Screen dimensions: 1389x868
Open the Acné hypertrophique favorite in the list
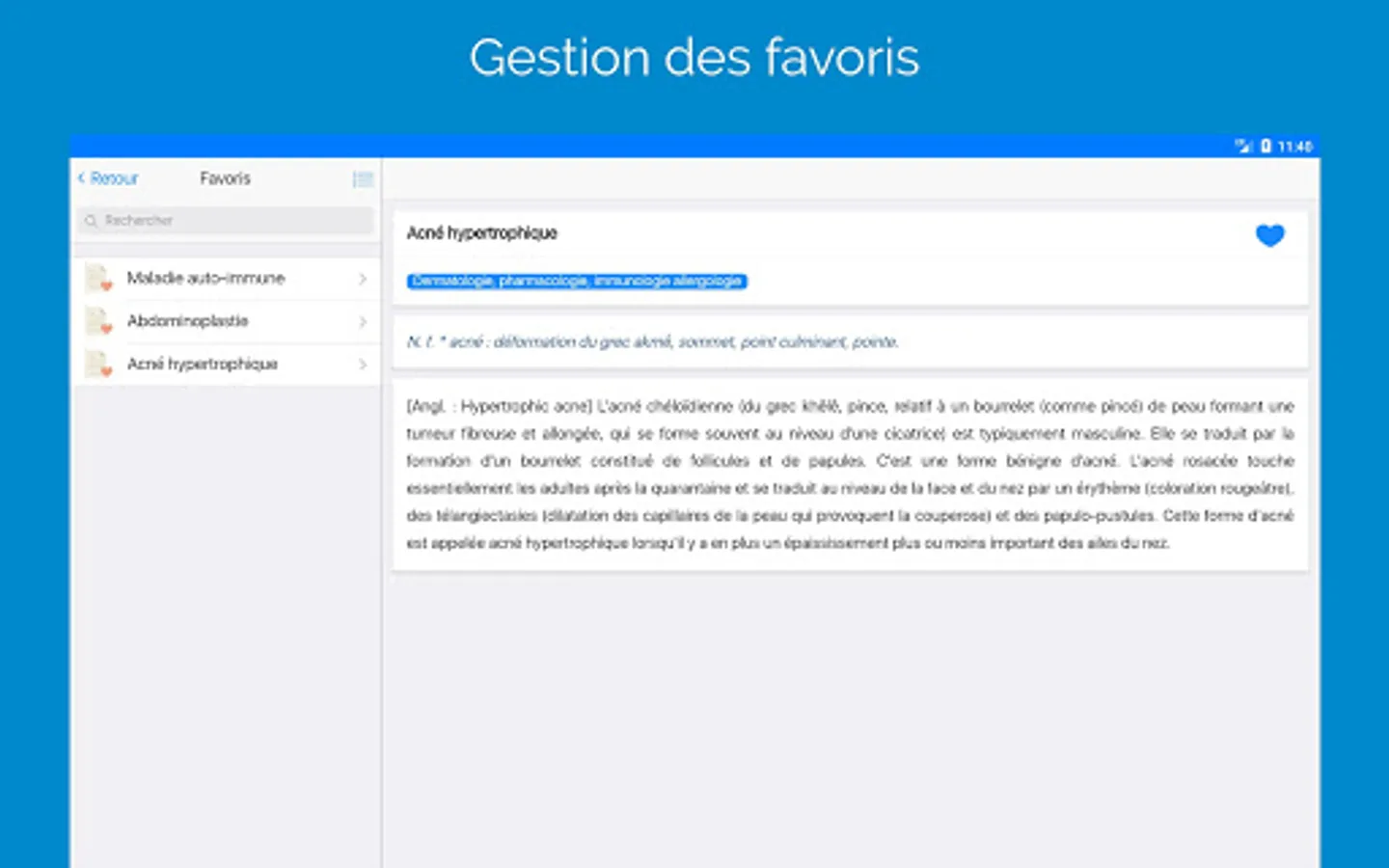(226, 365)
